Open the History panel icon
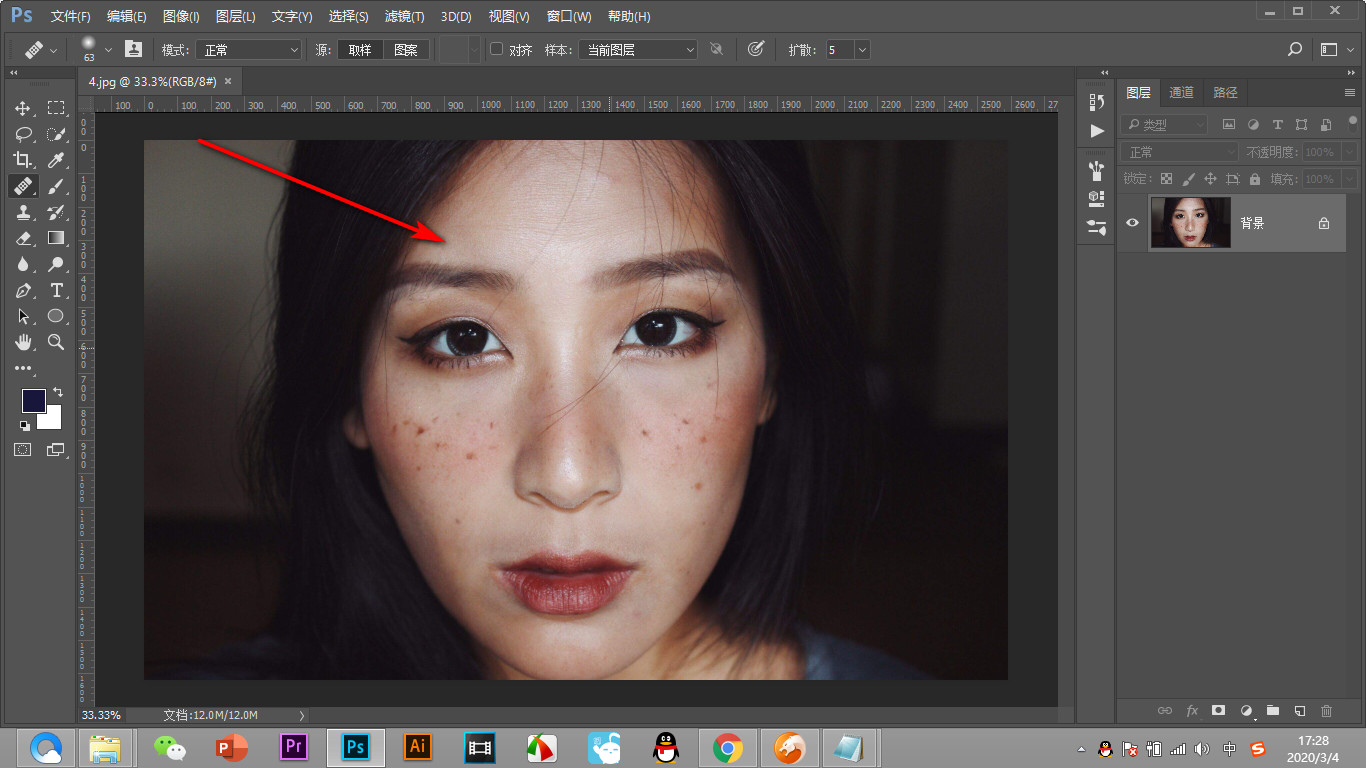Image resolution: width=1366 pixels, height=768 pixels. (x=1097, y=102)
